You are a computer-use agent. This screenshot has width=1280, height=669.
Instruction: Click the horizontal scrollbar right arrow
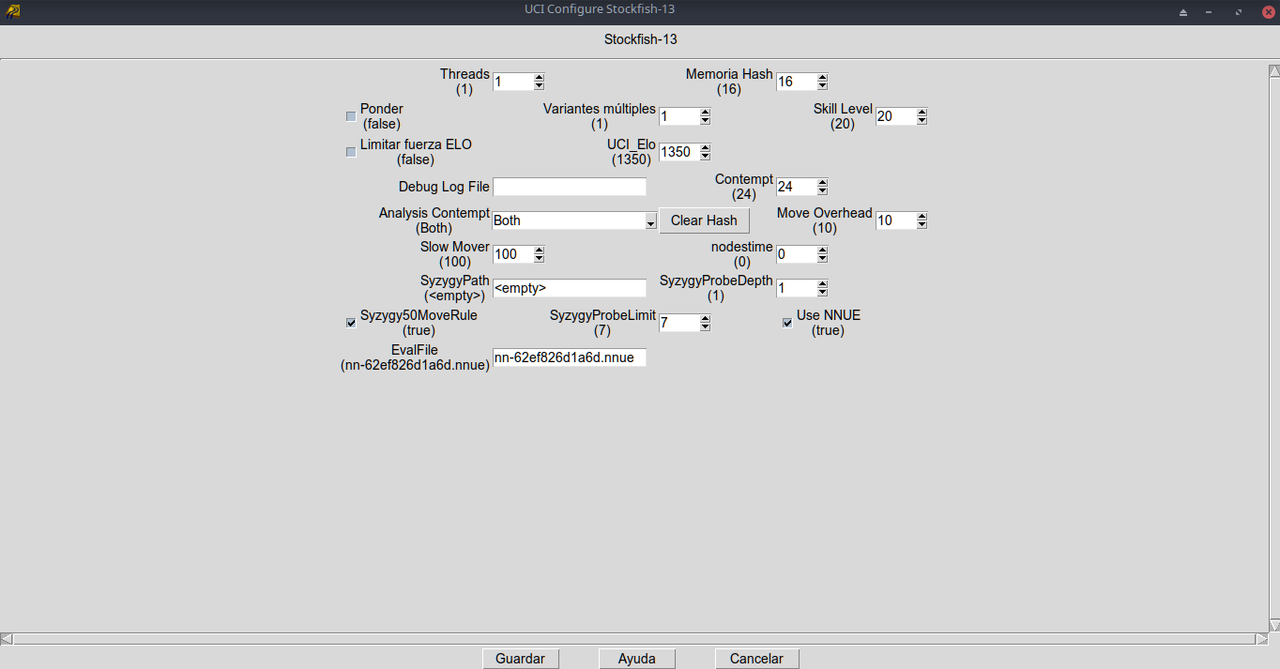(1261, 638)
